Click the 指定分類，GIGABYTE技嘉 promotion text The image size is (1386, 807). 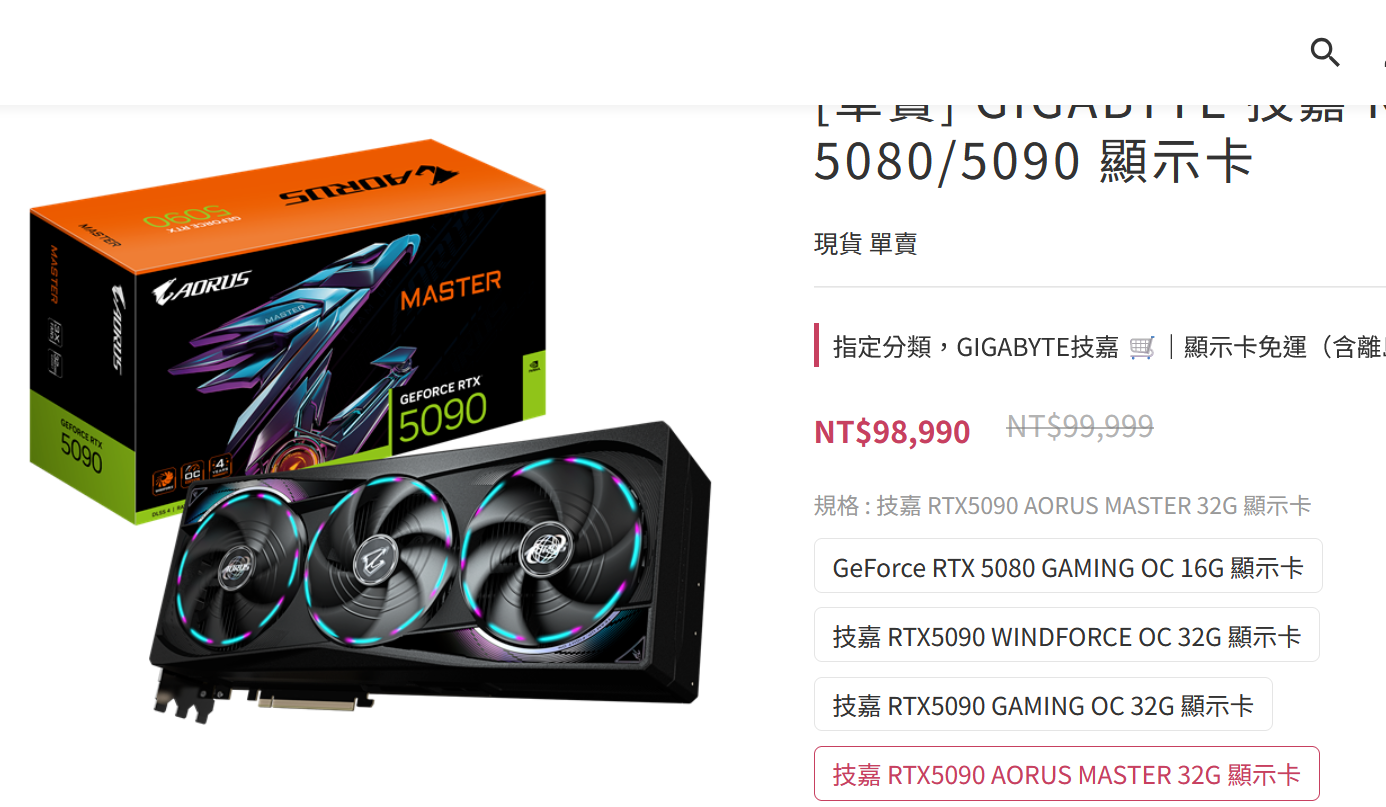coord(975,347)
